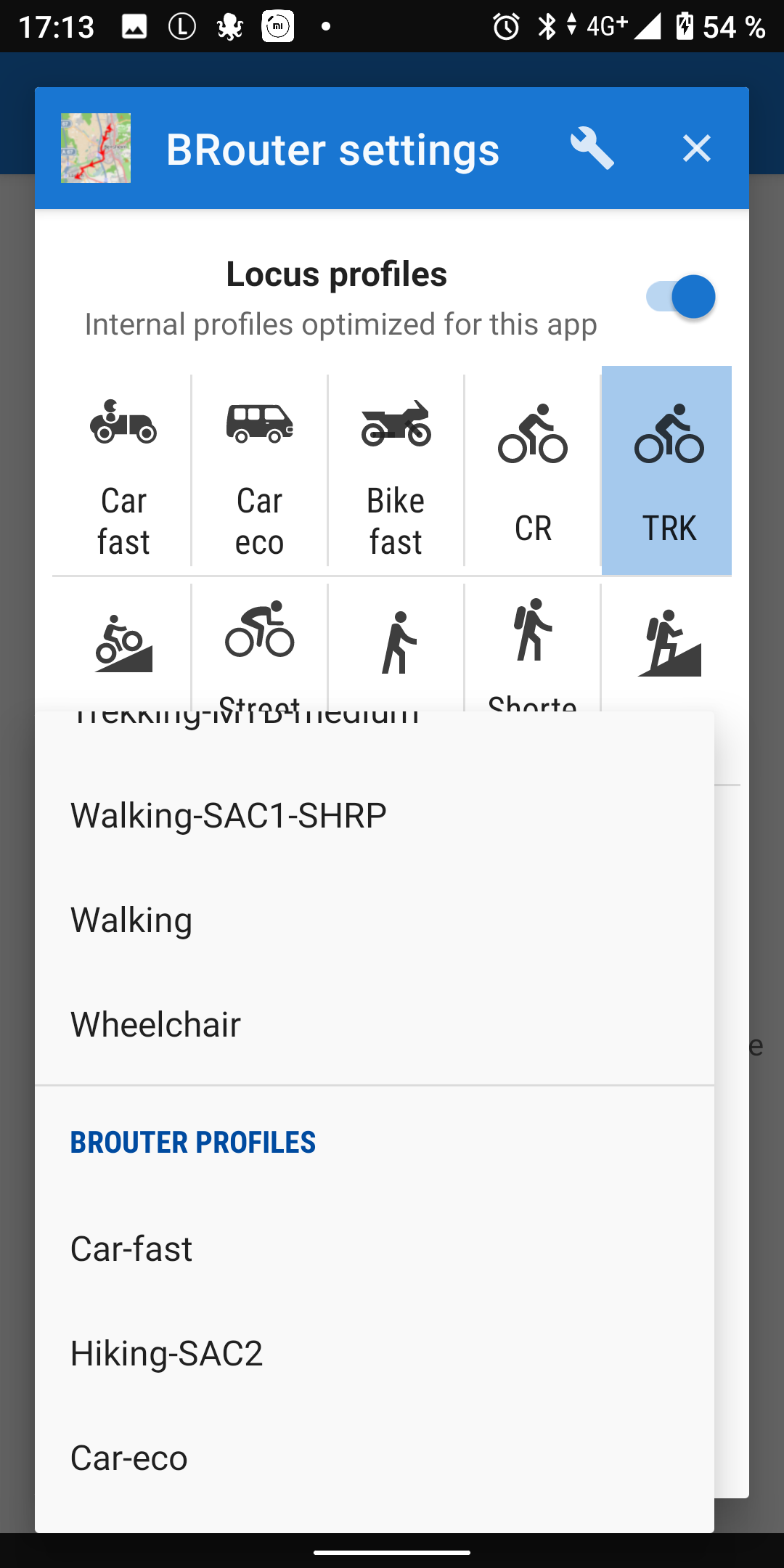This screenshot has height=1568, width=784.
Task: Select the CR cycling profile
Action: [533, 472]
